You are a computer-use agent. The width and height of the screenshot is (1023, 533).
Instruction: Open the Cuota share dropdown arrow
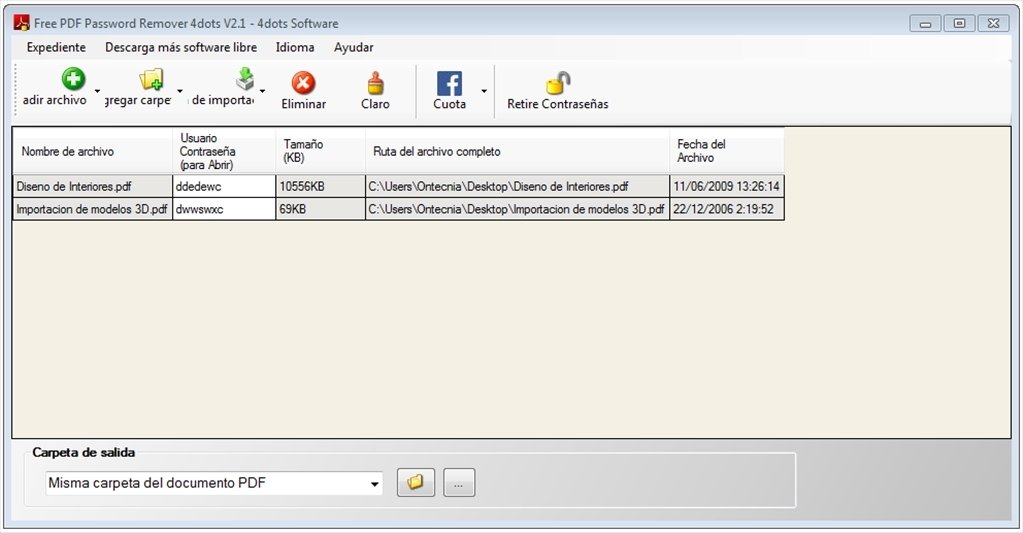(484, 91)
